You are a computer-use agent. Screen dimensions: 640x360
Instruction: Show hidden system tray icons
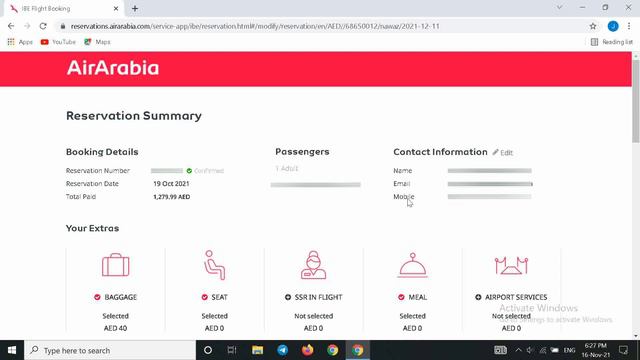(518, 350)
